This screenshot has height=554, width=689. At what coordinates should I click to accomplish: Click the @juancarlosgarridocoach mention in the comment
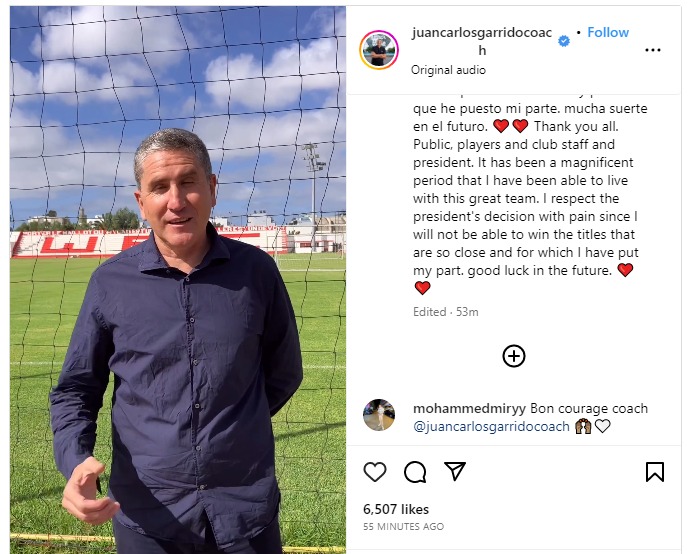[491, 426]
